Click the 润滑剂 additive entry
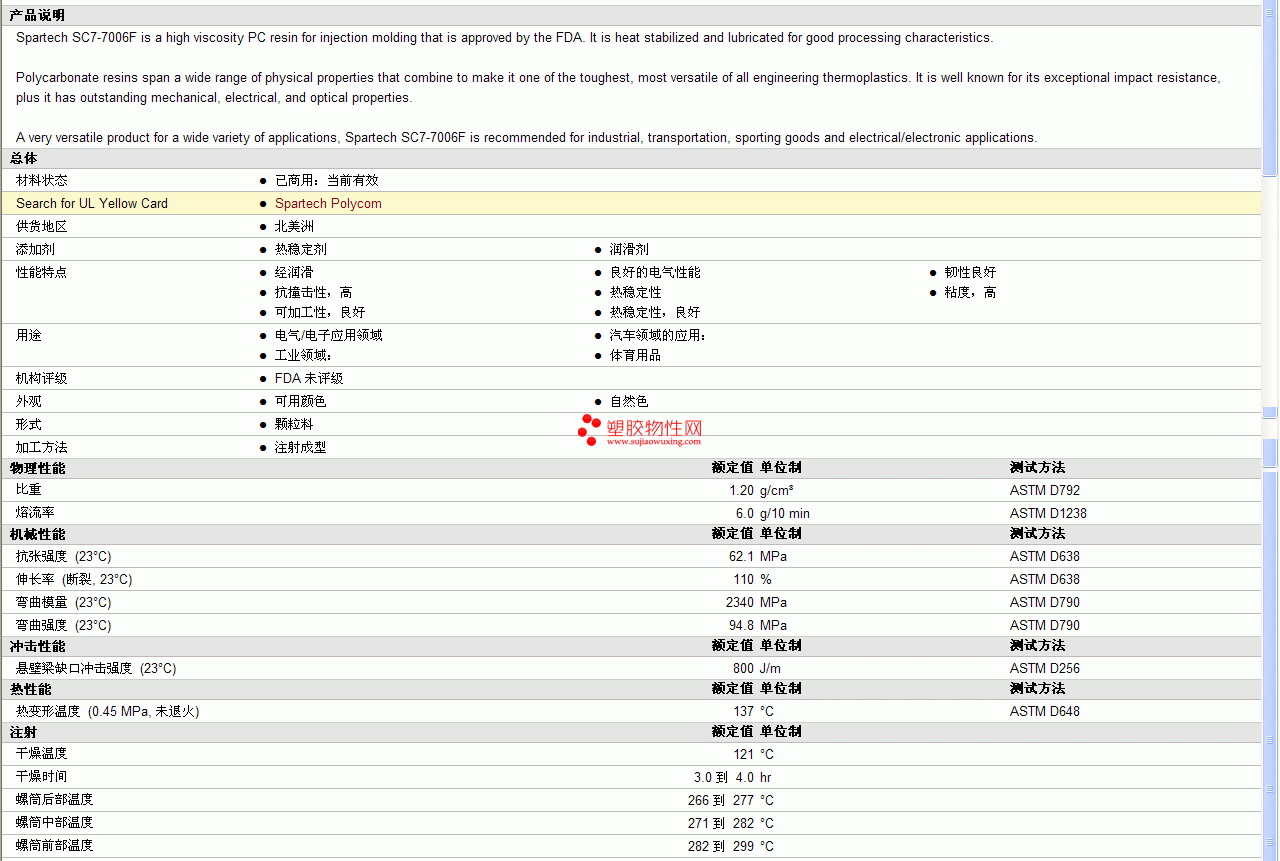Image resolution: width=1280 pixels, height=861 pixels. click(629, 249)
